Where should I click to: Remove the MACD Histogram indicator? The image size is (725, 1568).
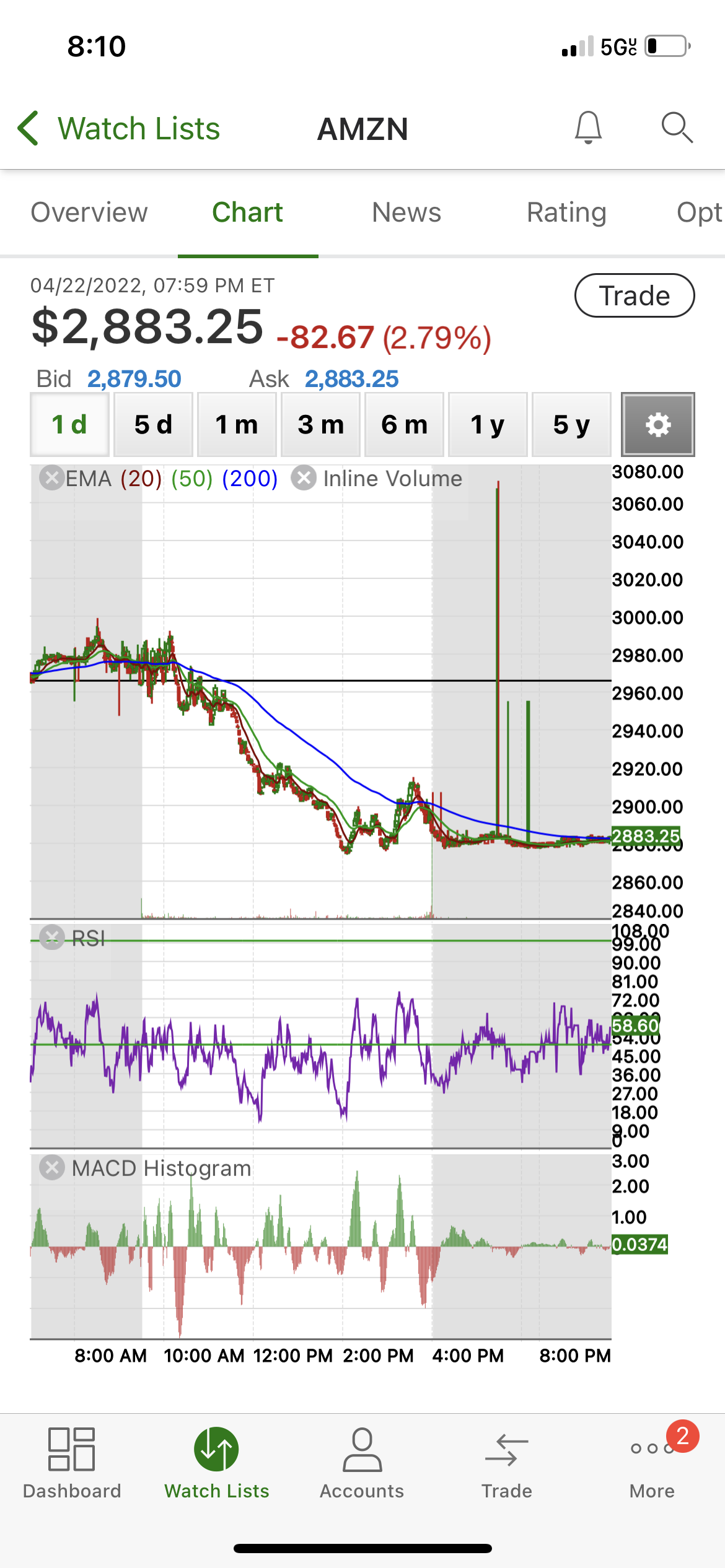52,1168
